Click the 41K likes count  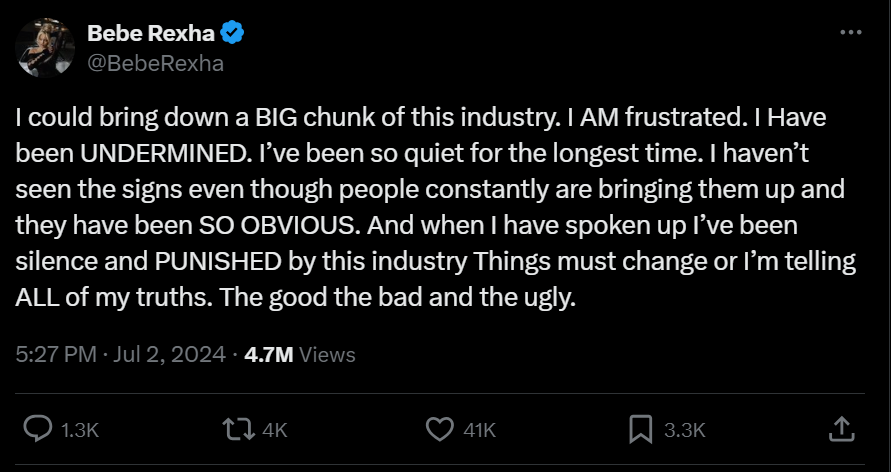point(481,430)
